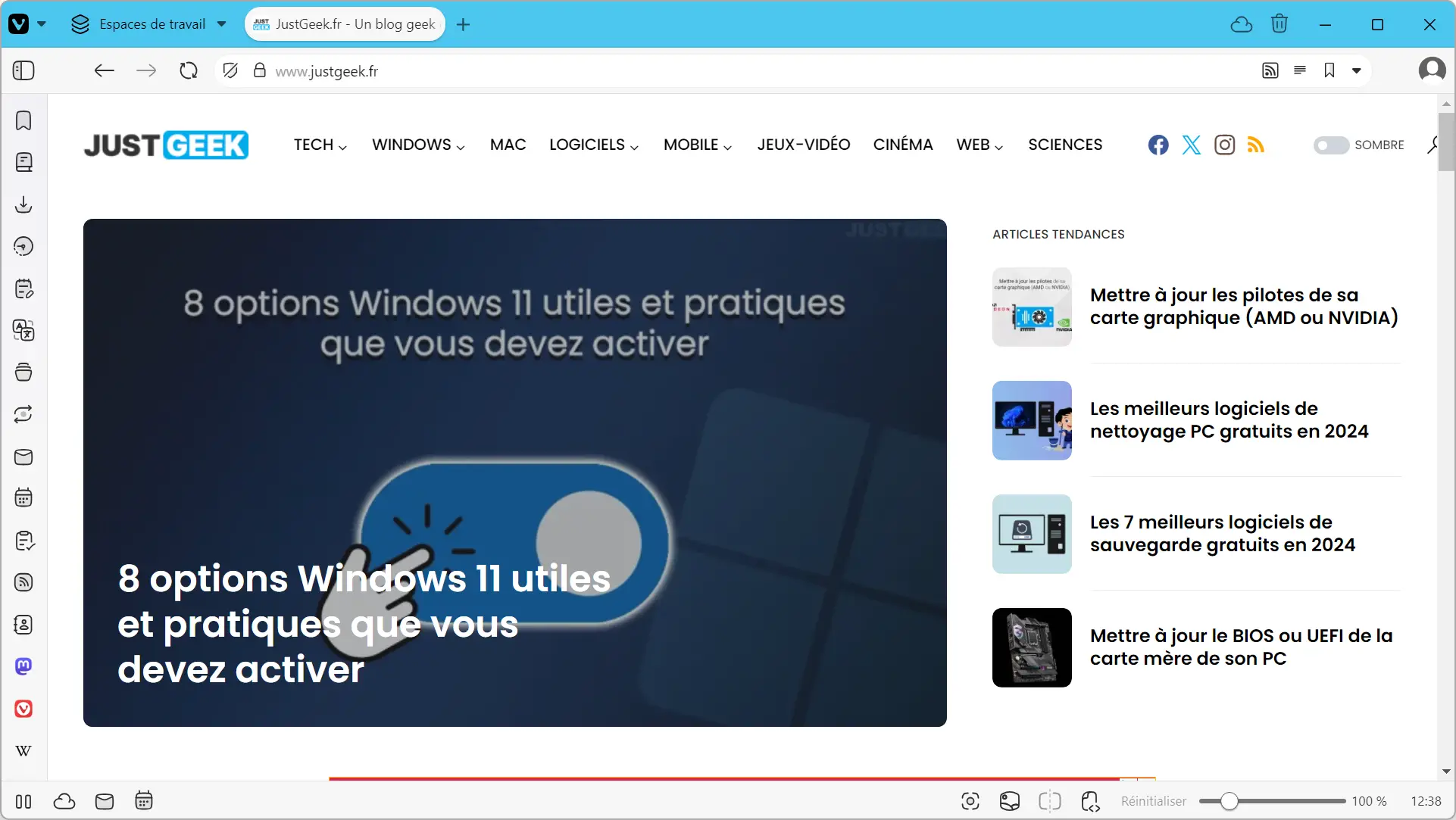1456x820 pixels.
Task: Open the synced tabs cloud icon
Action: pos(1241,24)
